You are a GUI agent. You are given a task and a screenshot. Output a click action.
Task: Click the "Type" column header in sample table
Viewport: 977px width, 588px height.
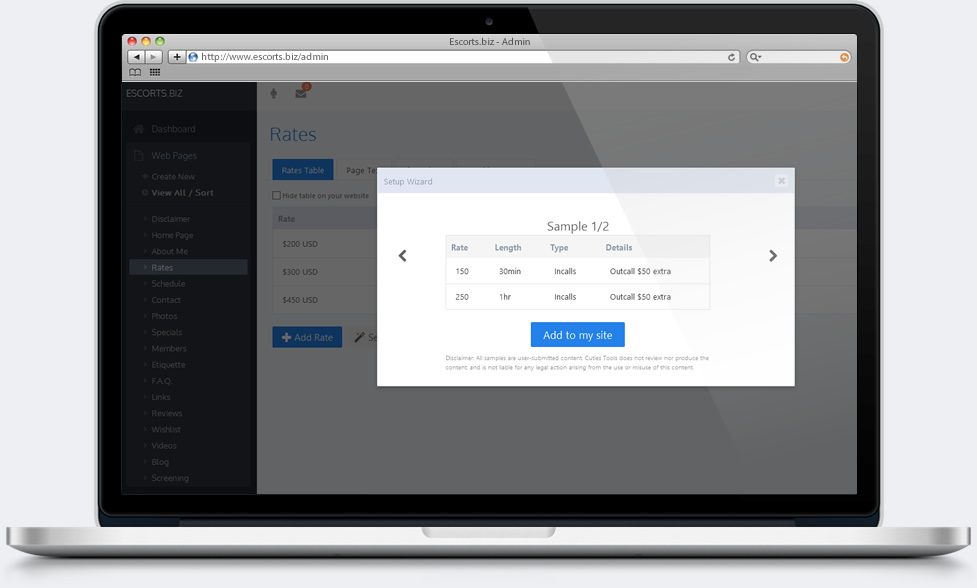[x=559, y=247]
